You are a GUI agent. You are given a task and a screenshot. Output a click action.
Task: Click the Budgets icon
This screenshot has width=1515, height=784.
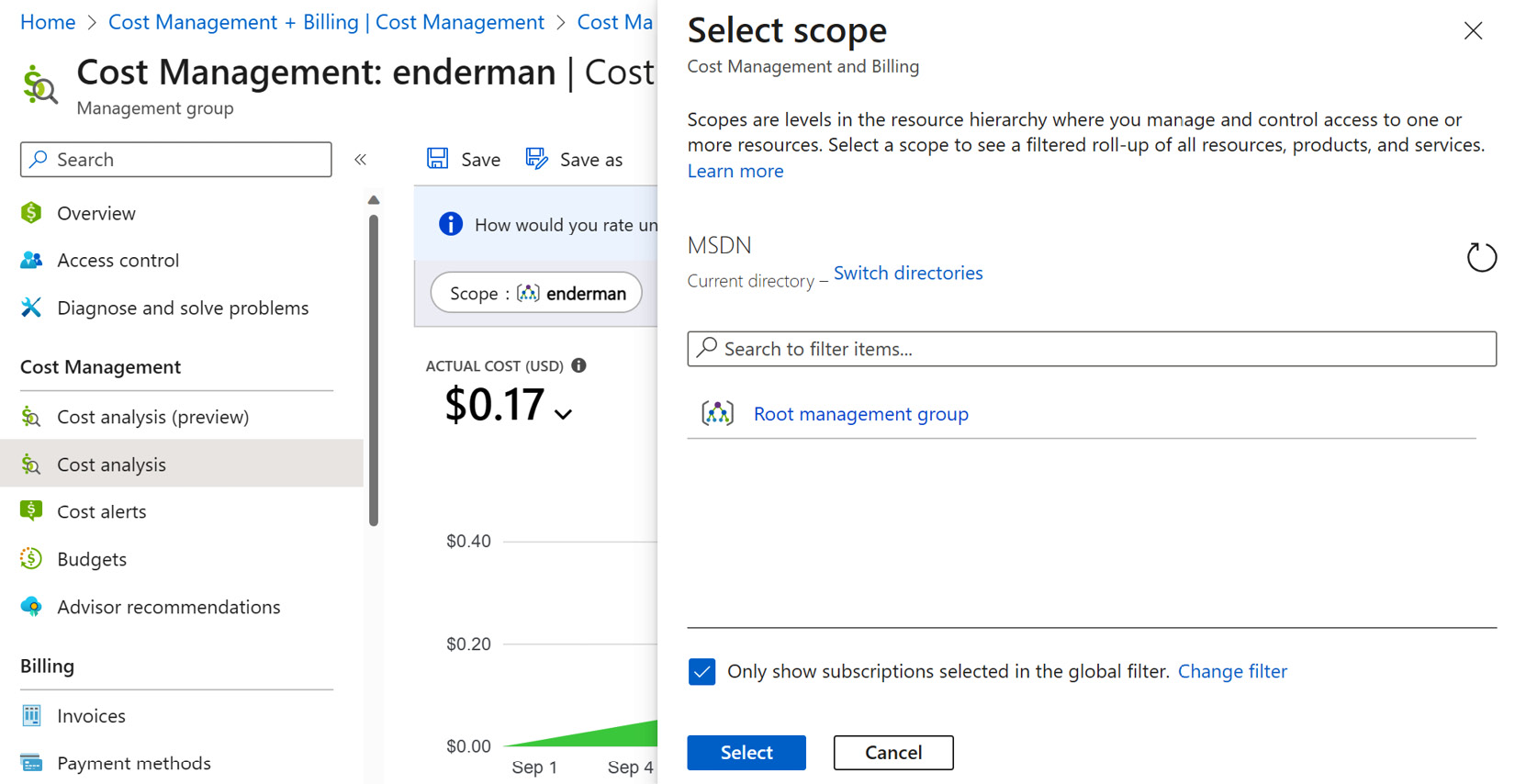[x=31, y=559]
